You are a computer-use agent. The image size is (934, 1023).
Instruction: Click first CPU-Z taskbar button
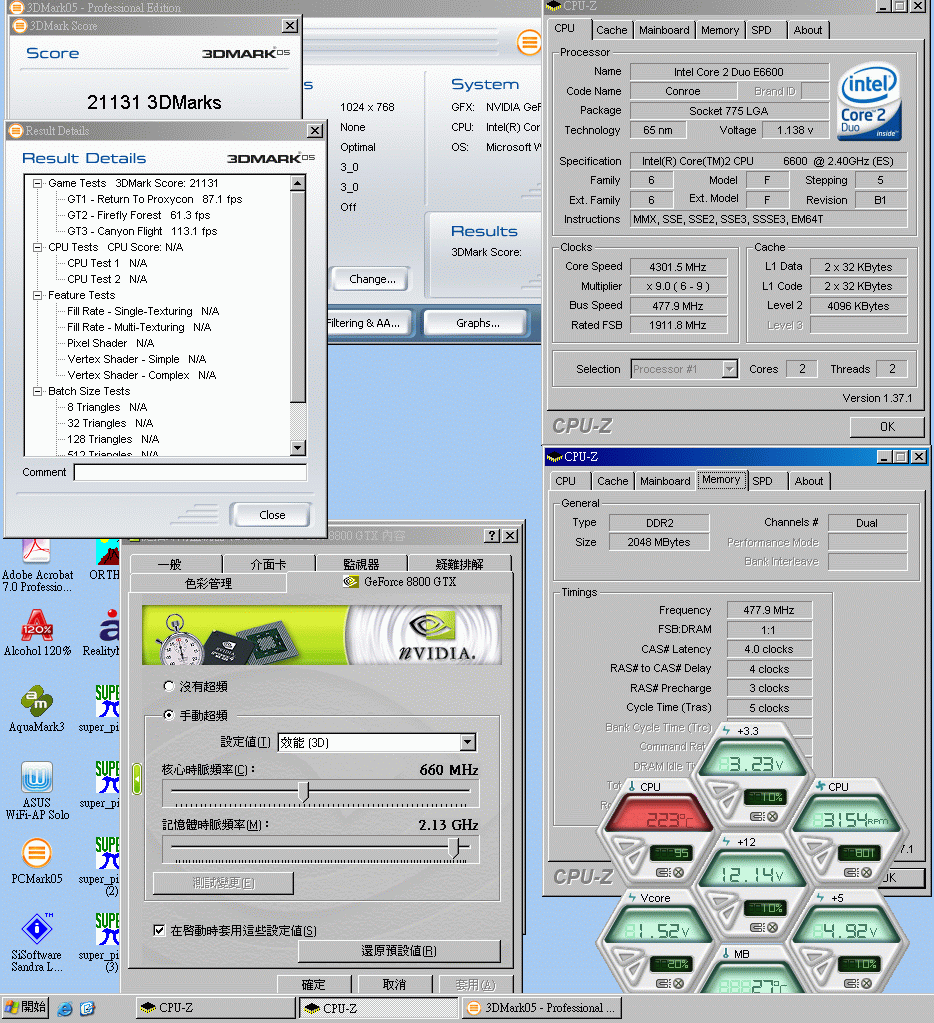click(x=215, y=1008)
